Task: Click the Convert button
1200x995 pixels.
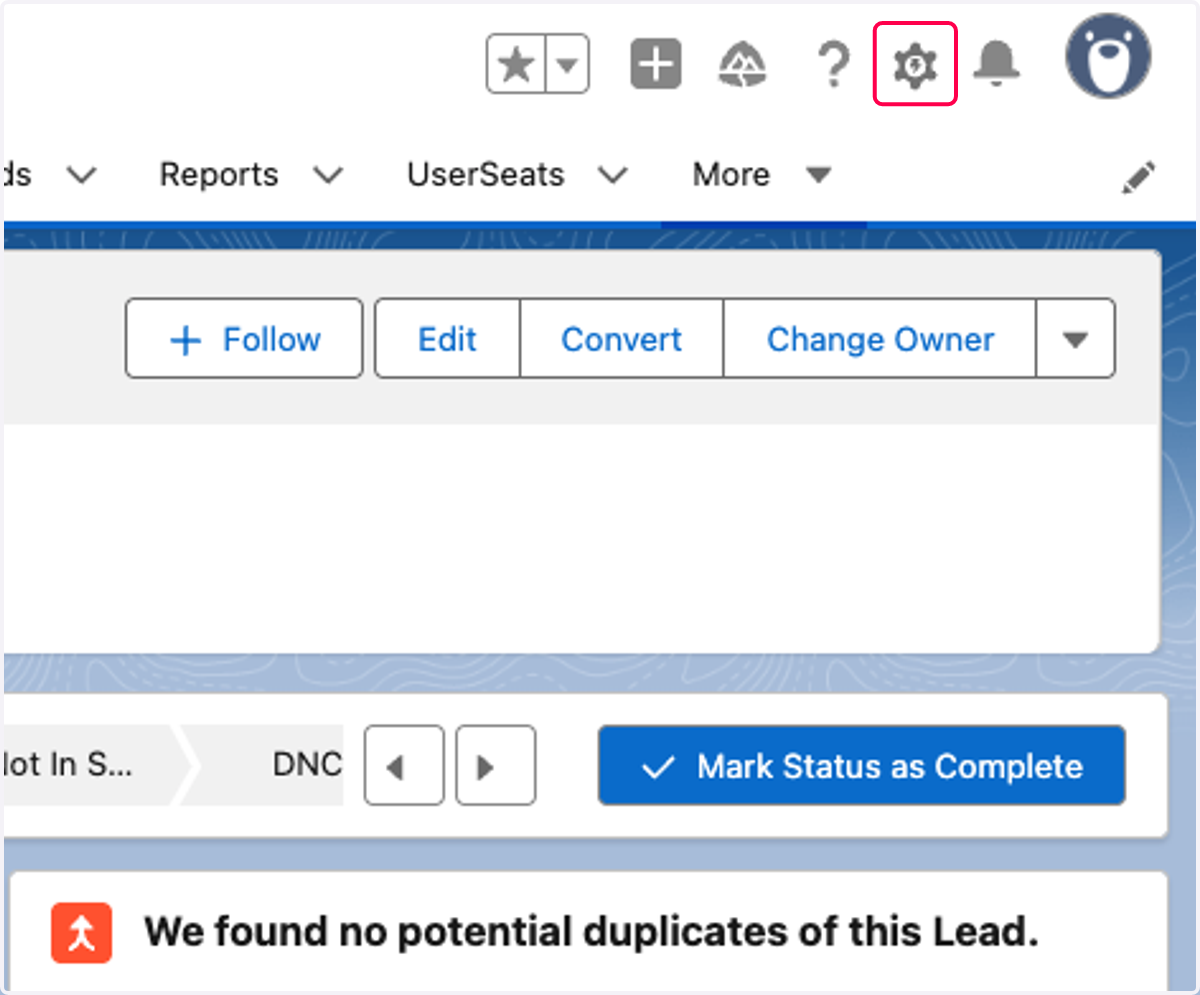Action: [x=621, y=339]
